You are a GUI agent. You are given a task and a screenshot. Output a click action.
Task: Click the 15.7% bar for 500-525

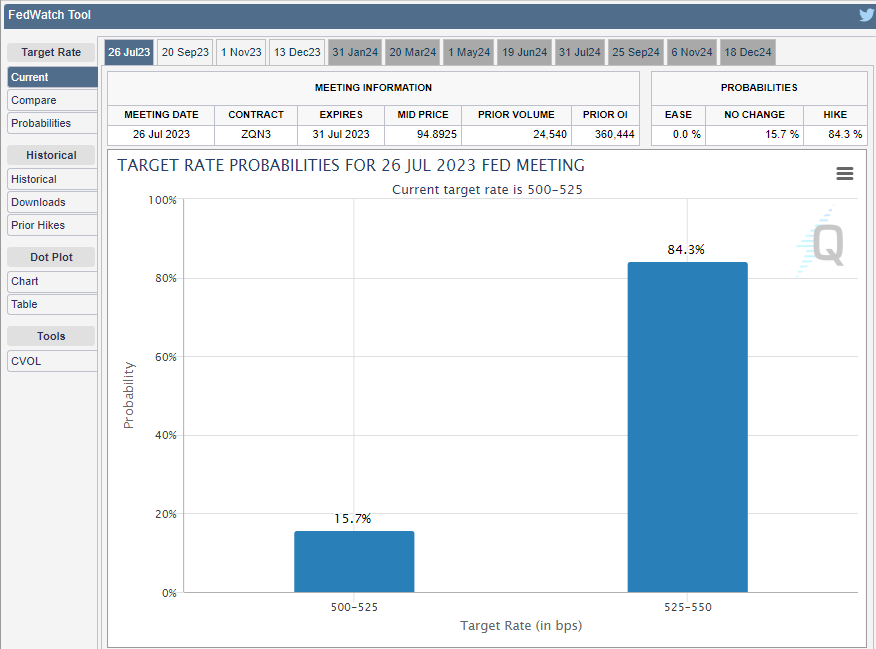[354, 561]
